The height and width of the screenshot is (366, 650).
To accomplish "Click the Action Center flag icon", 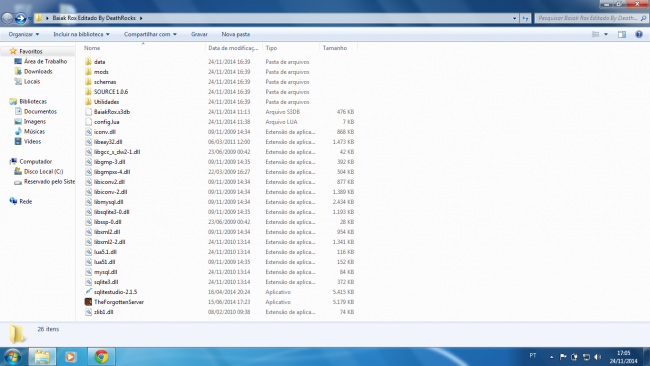I will [563, 356].
